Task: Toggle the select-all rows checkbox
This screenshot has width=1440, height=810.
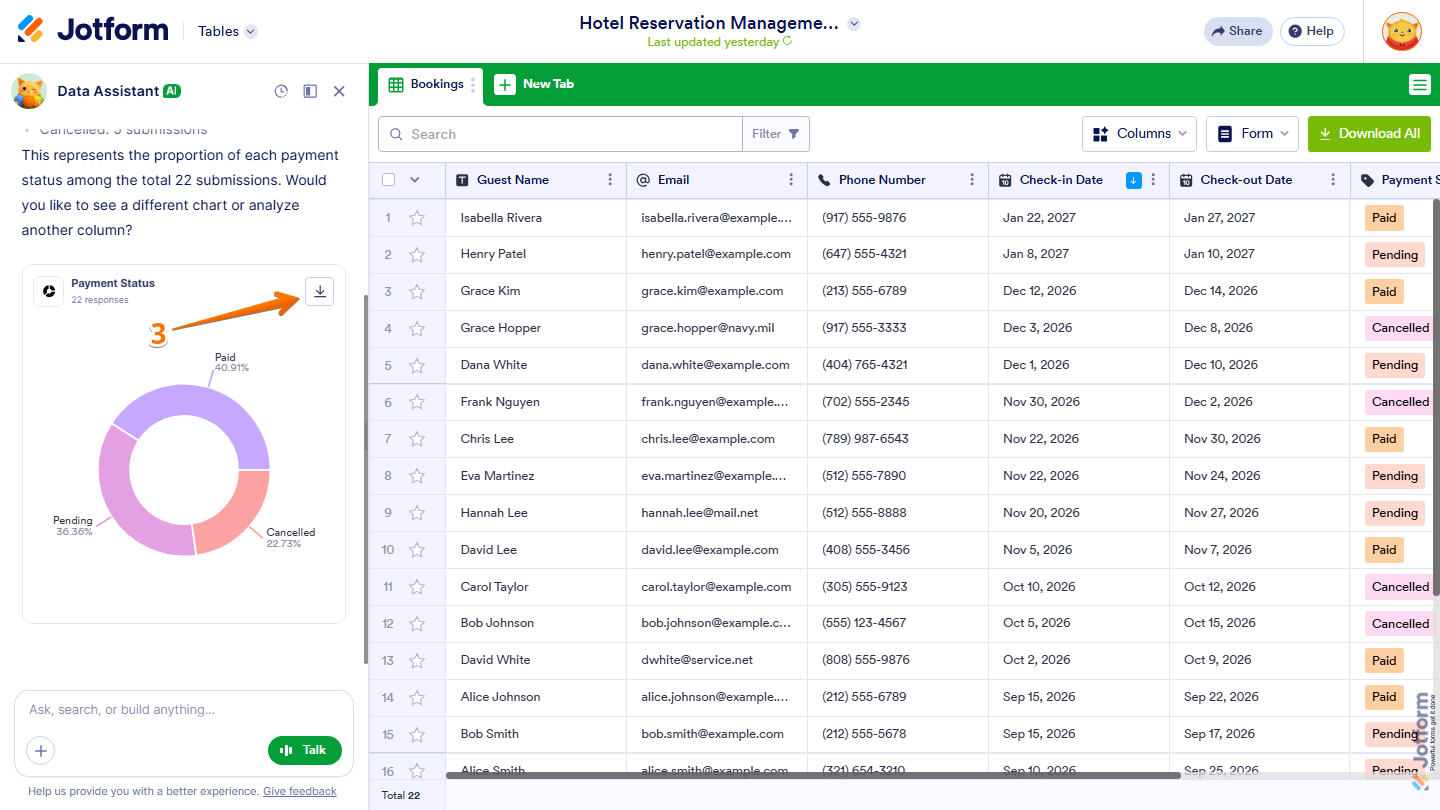Action: coord(389,180)
